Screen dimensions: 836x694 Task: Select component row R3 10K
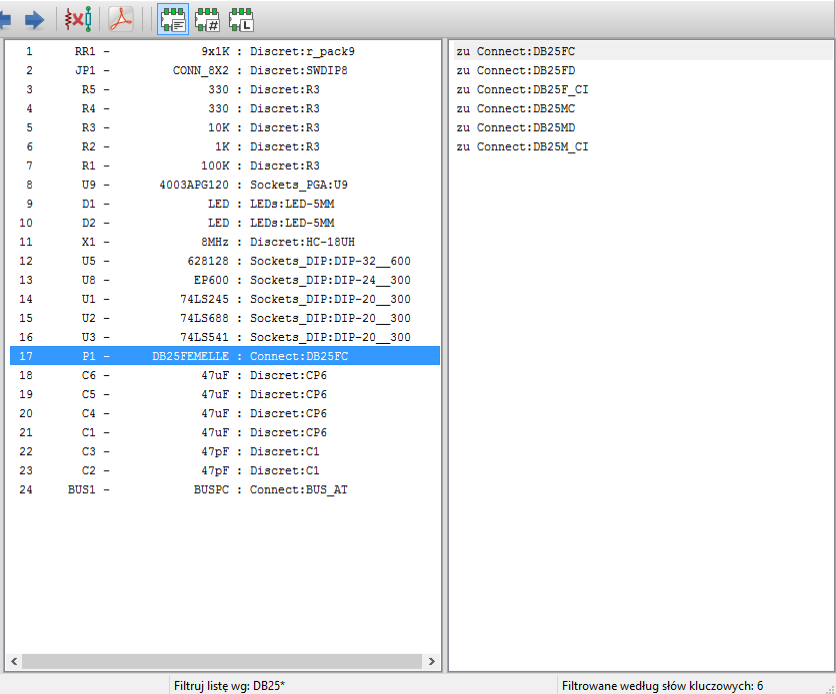[224, 128]
